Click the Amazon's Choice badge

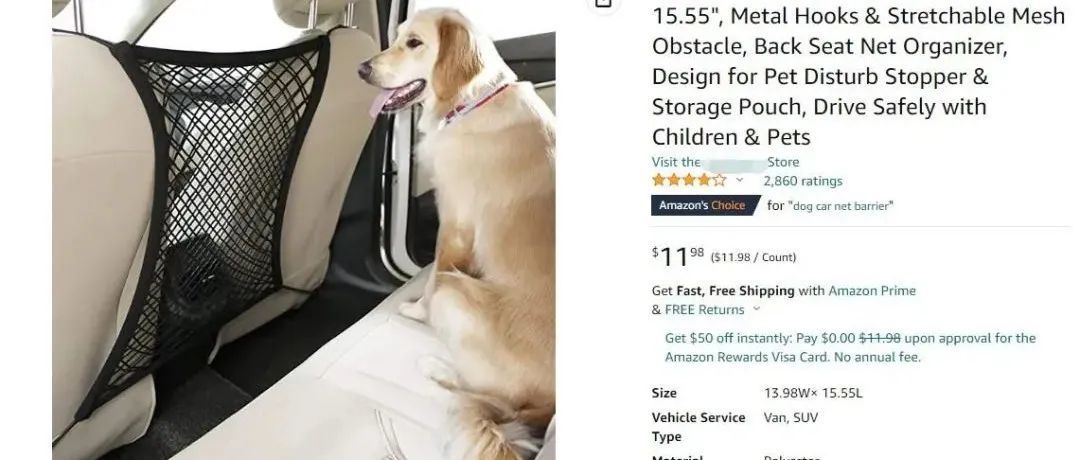coord(705,205)
